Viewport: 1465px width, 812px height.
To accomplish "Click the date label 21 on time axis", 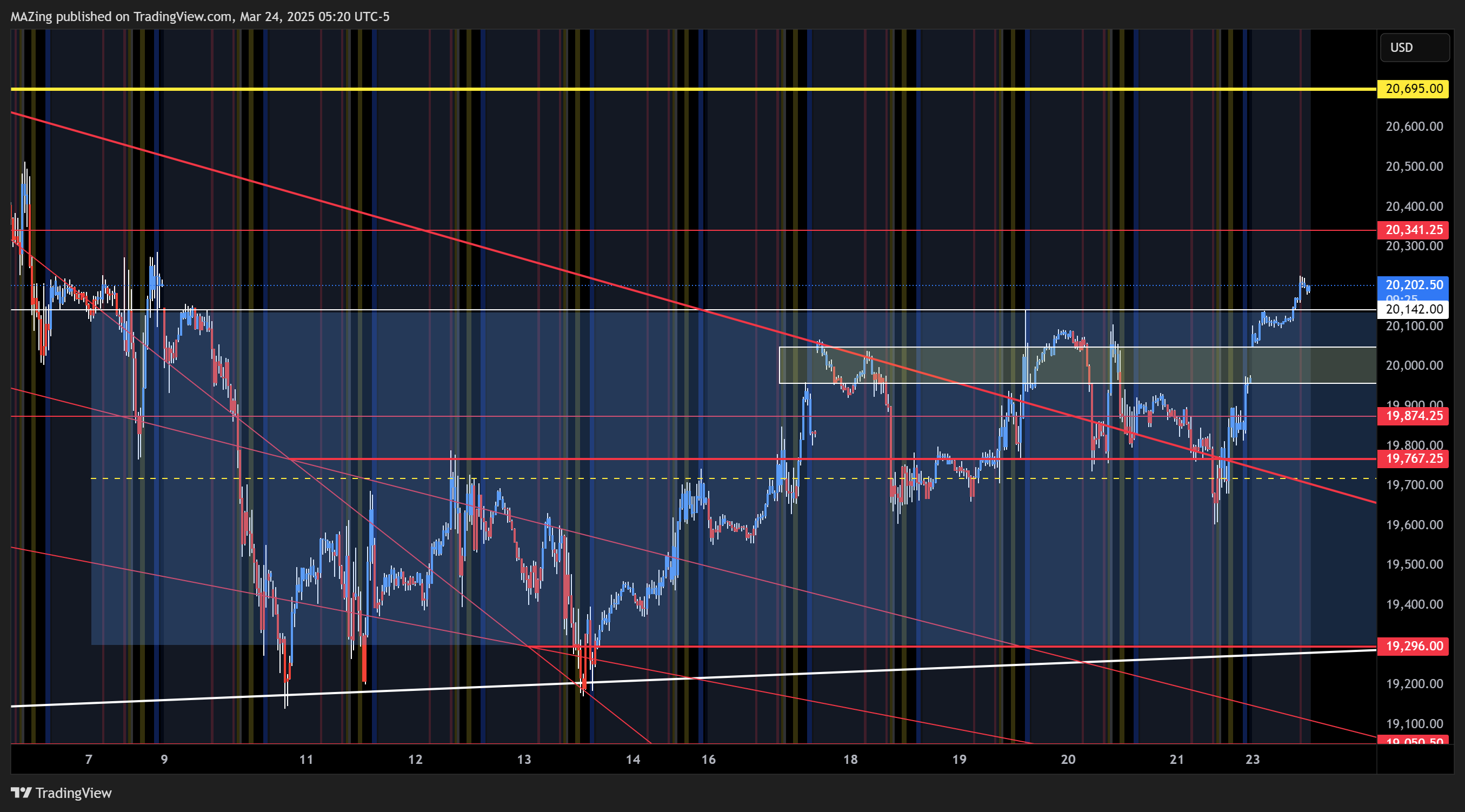I will tap(1177, 759).
